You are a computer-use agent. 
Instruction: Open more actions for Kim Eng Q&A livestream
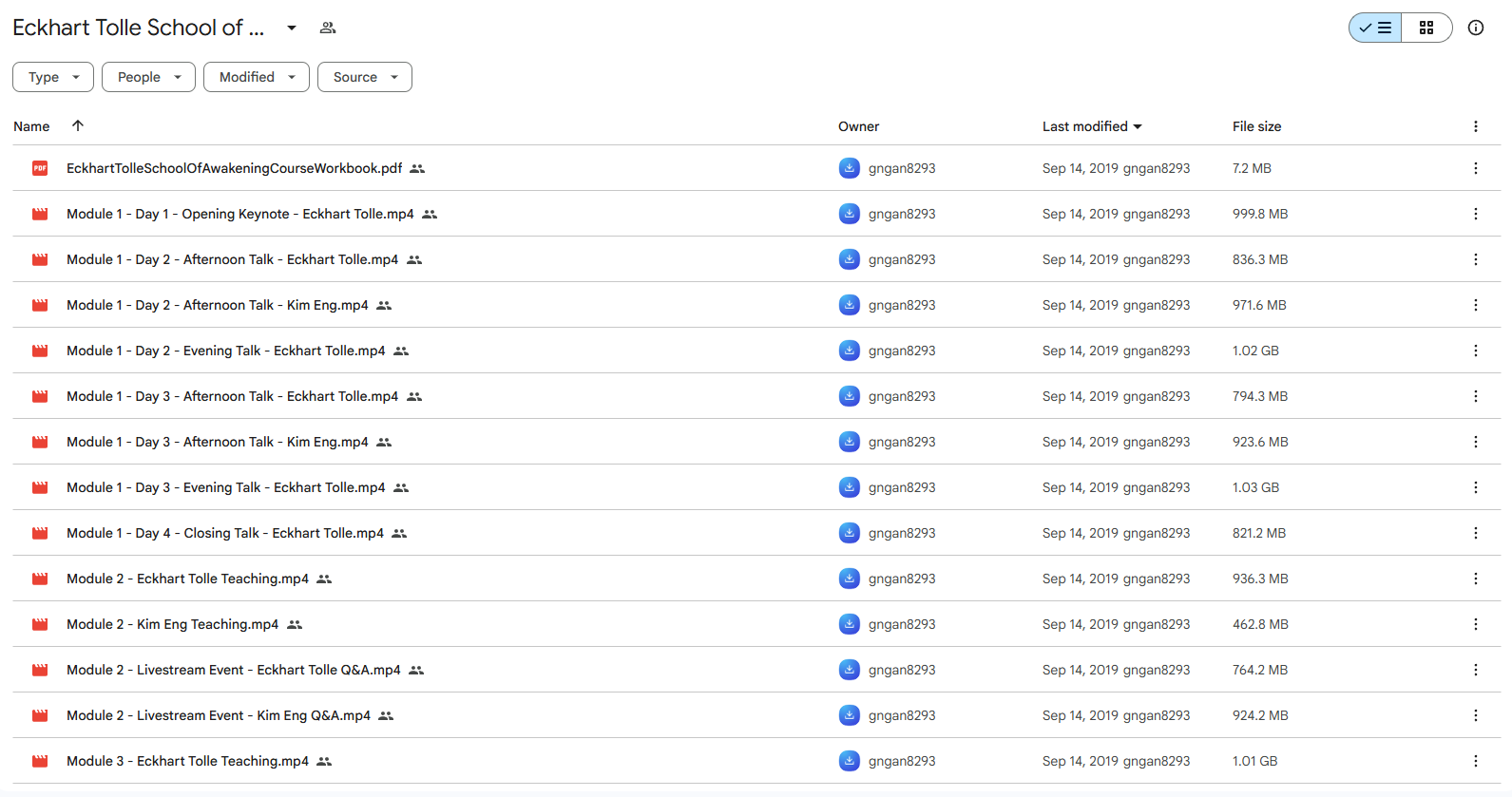click(x=1476, y=715)
